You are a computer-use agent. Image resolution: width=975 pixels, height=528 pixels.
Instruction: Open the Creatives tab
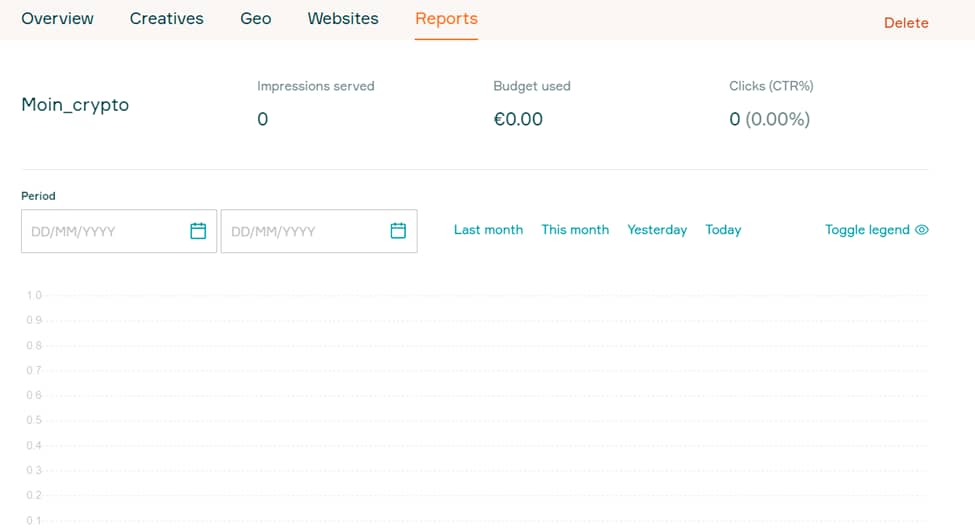point(167,19)
